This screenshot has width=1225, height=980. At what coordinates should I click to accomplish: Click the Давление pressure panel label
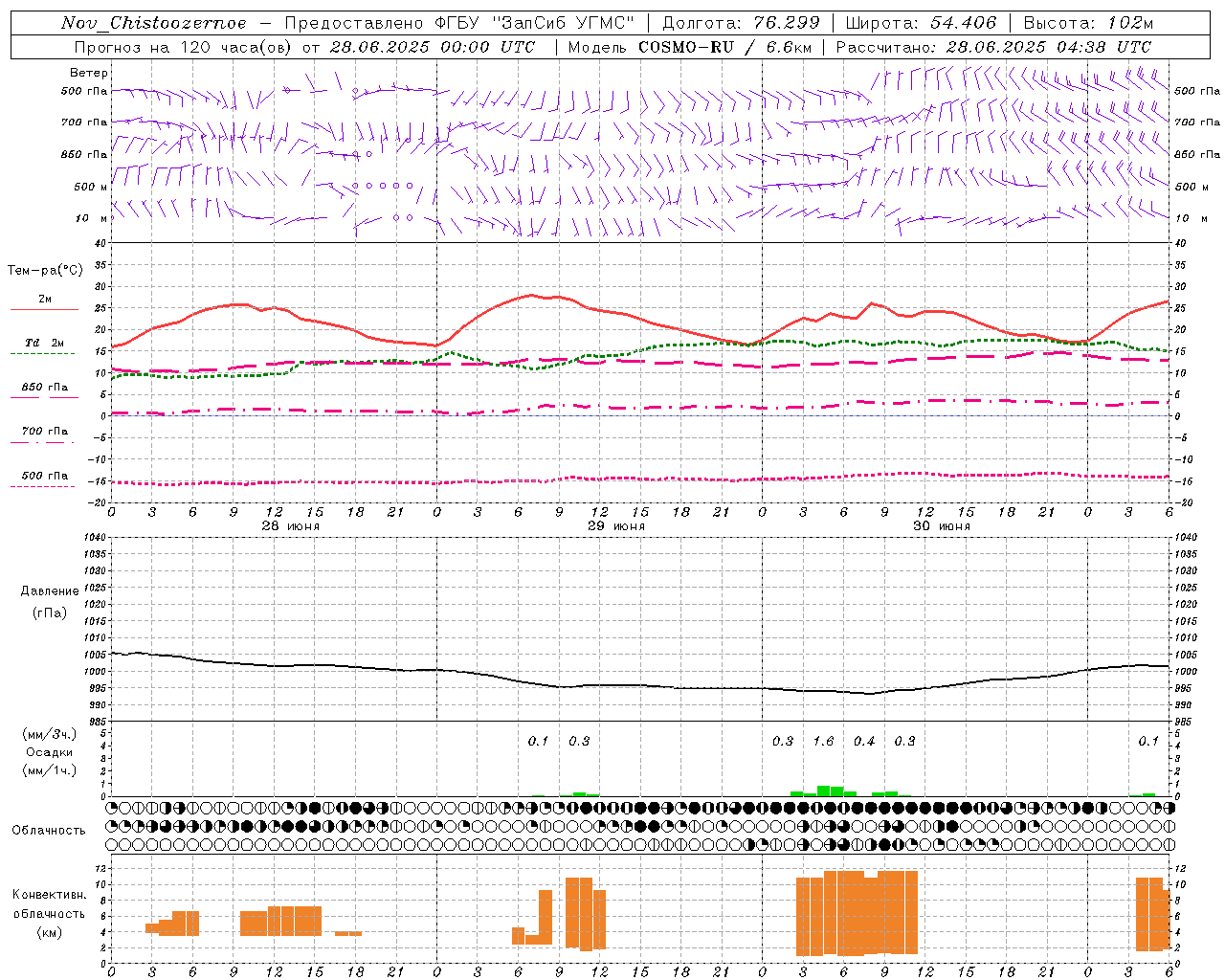click(x=50, y=591)
